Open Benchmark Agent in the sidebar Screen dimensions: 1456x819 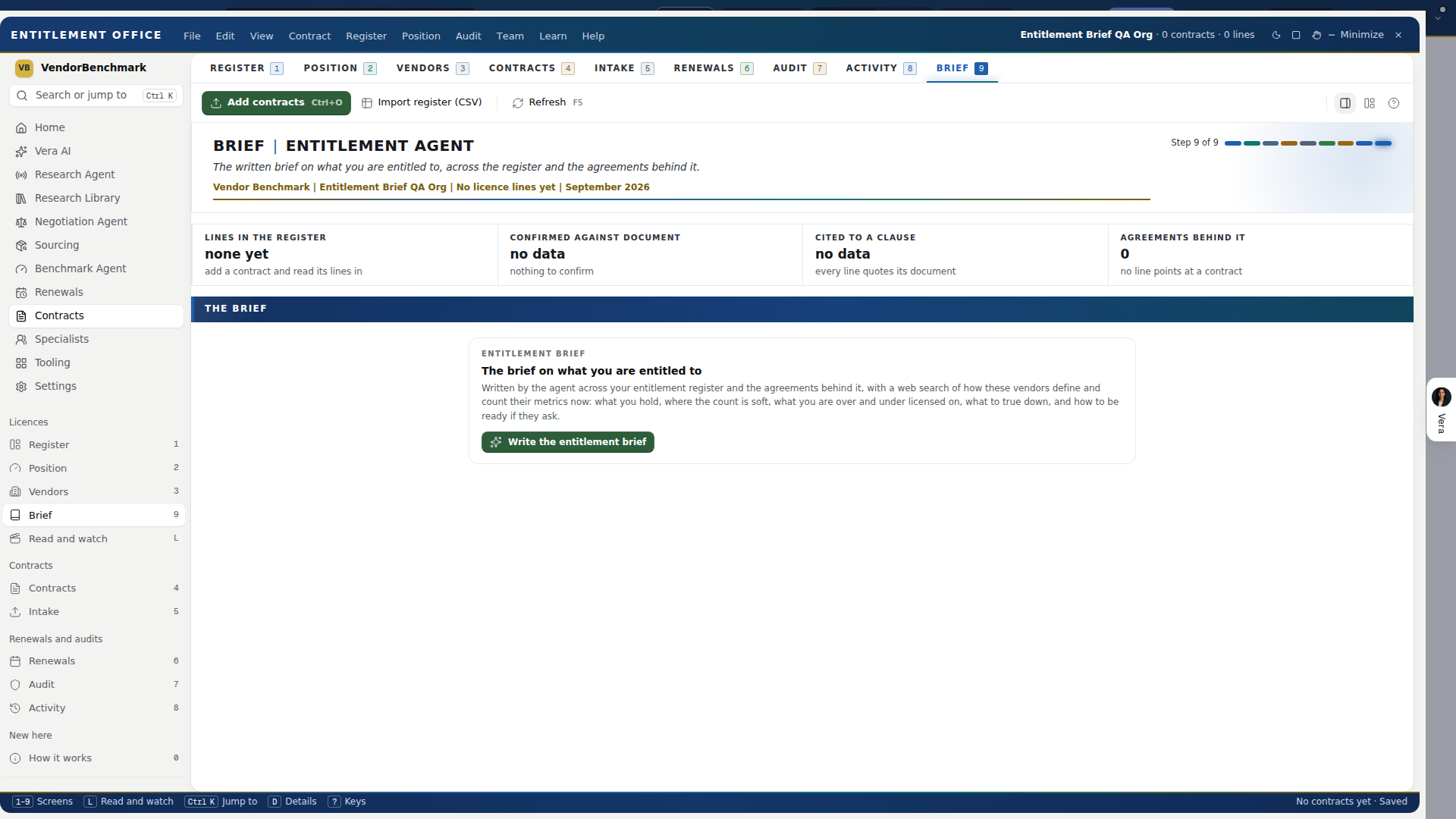pyautogui.click(x=96, y=268)
